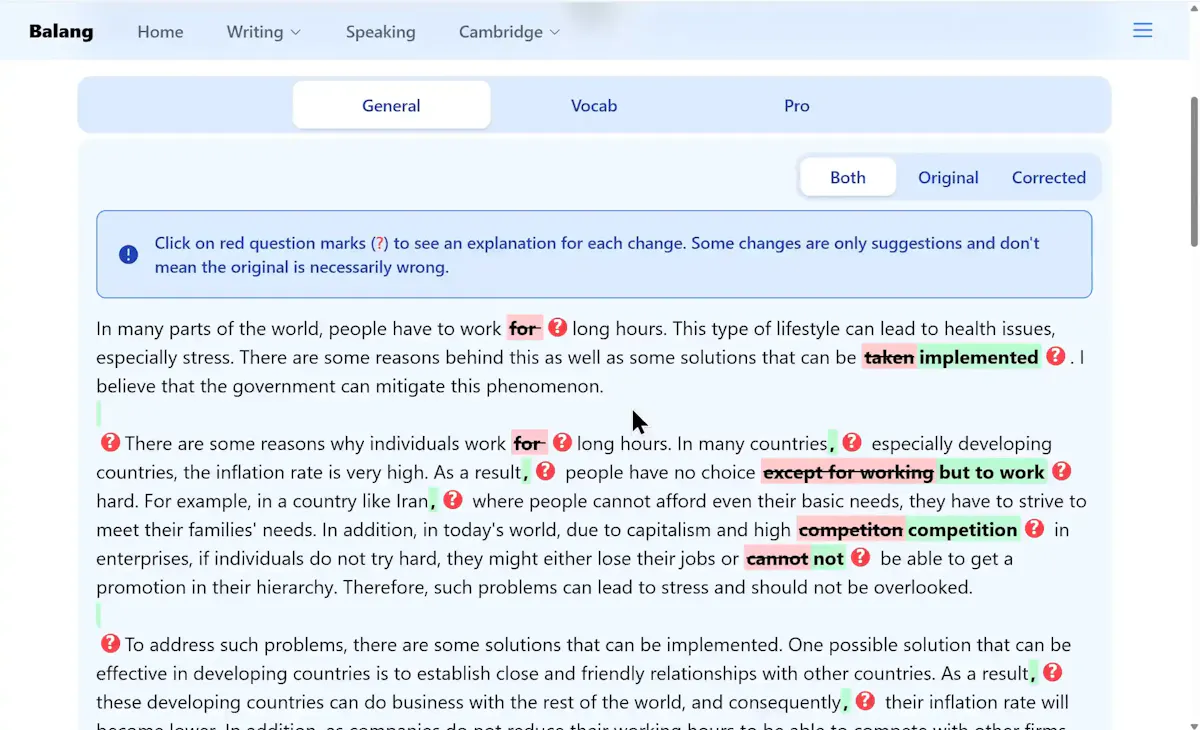Click question mark before 'There are some reasons'
The width and height of the screenshot is (1200, 730).
pyautogui.click(x=110, y=443)
